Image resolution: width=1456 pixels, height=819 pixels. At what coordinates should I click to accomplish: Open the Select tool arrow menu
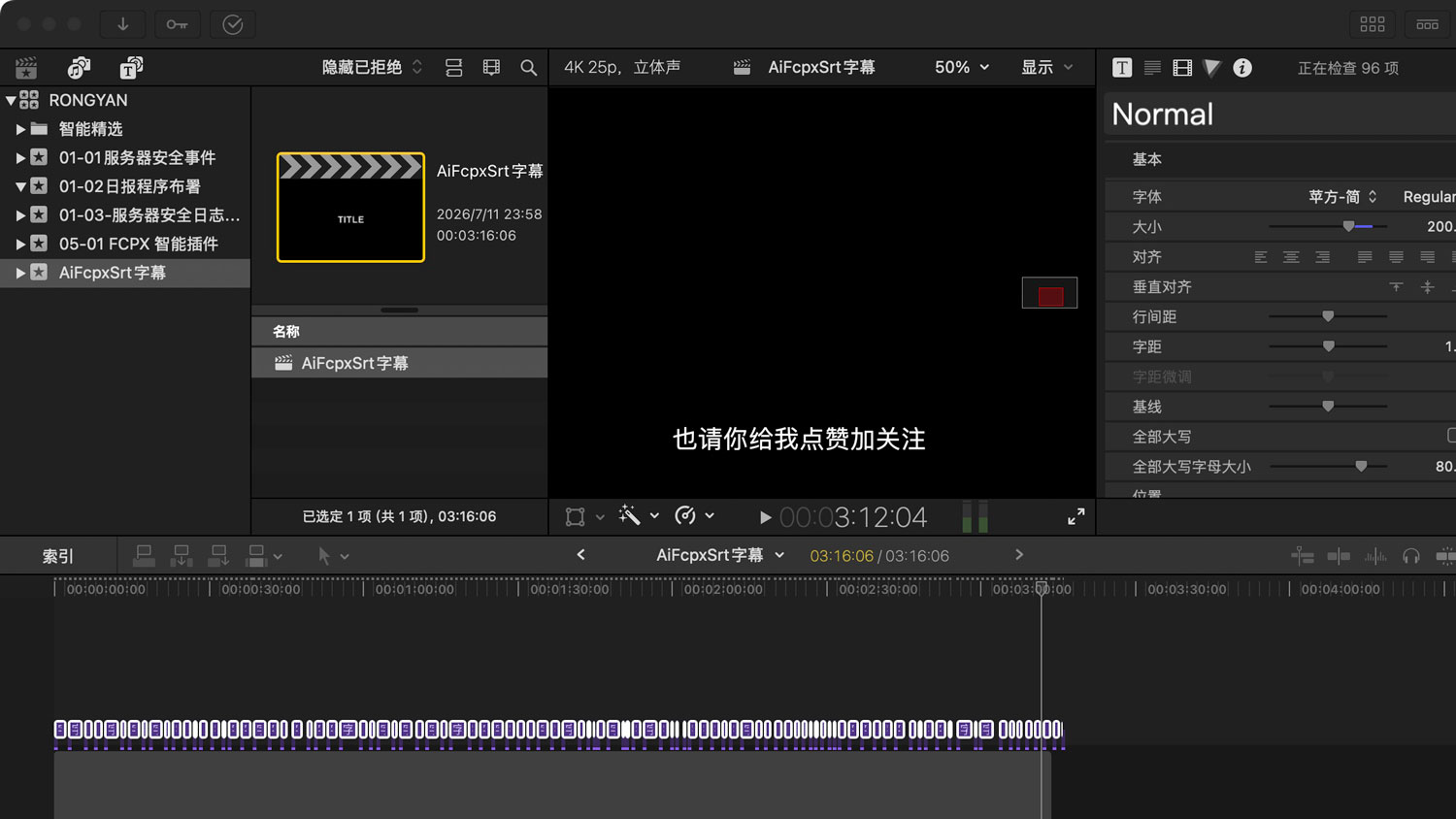333,556
